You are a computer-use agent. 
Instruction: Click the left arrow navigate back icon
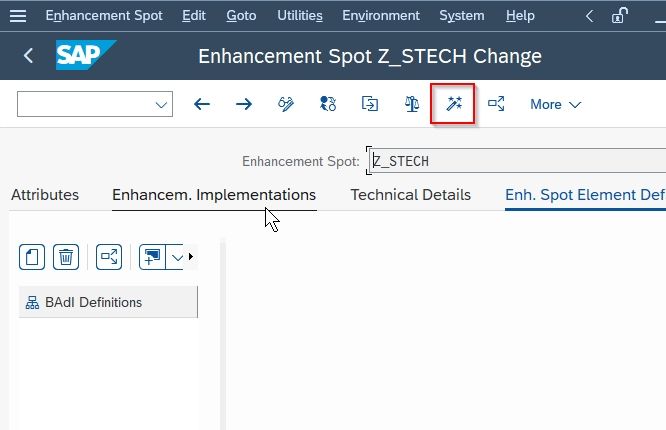click(x=202, y=104)
